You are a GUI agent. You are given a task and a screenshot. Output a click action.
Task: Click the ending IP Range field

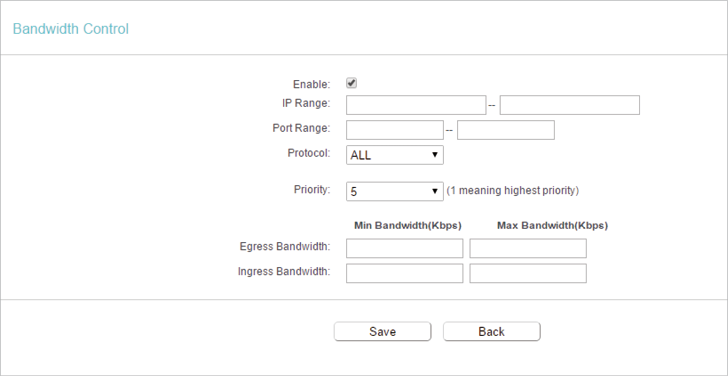point(570,105)
